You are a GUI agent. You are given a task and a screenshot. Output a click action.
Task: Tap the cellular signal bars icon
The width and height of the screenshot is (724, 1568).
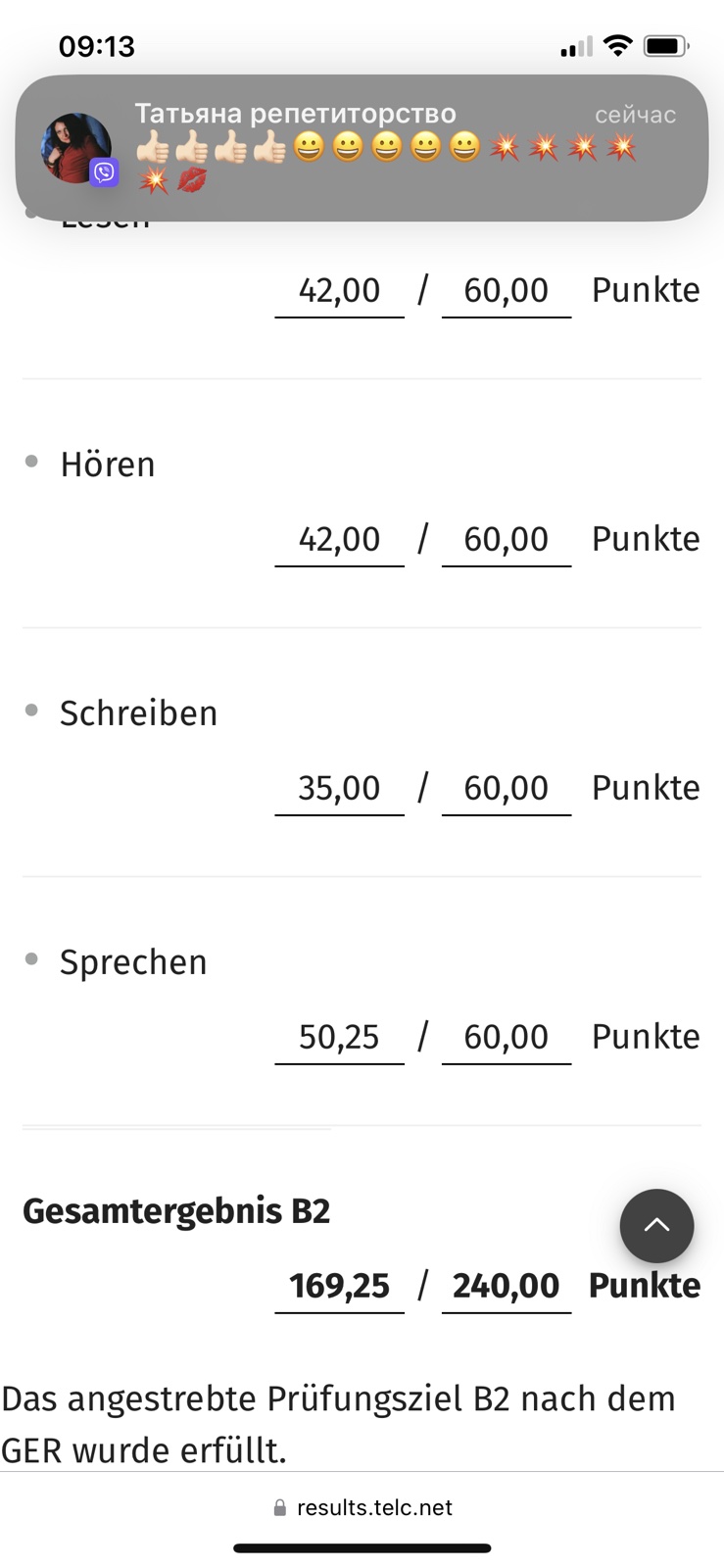pyautogui.click(x=576, y=46)
